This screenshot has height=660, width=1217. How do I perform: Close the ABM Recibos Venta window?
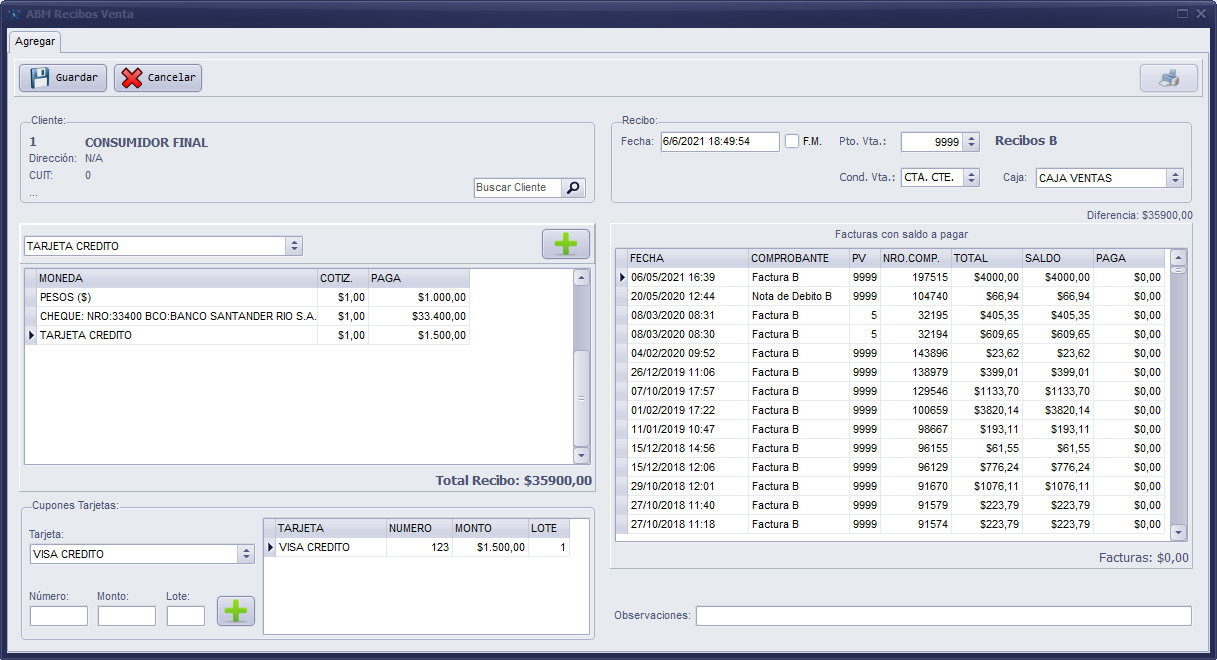coord(1201,14)
